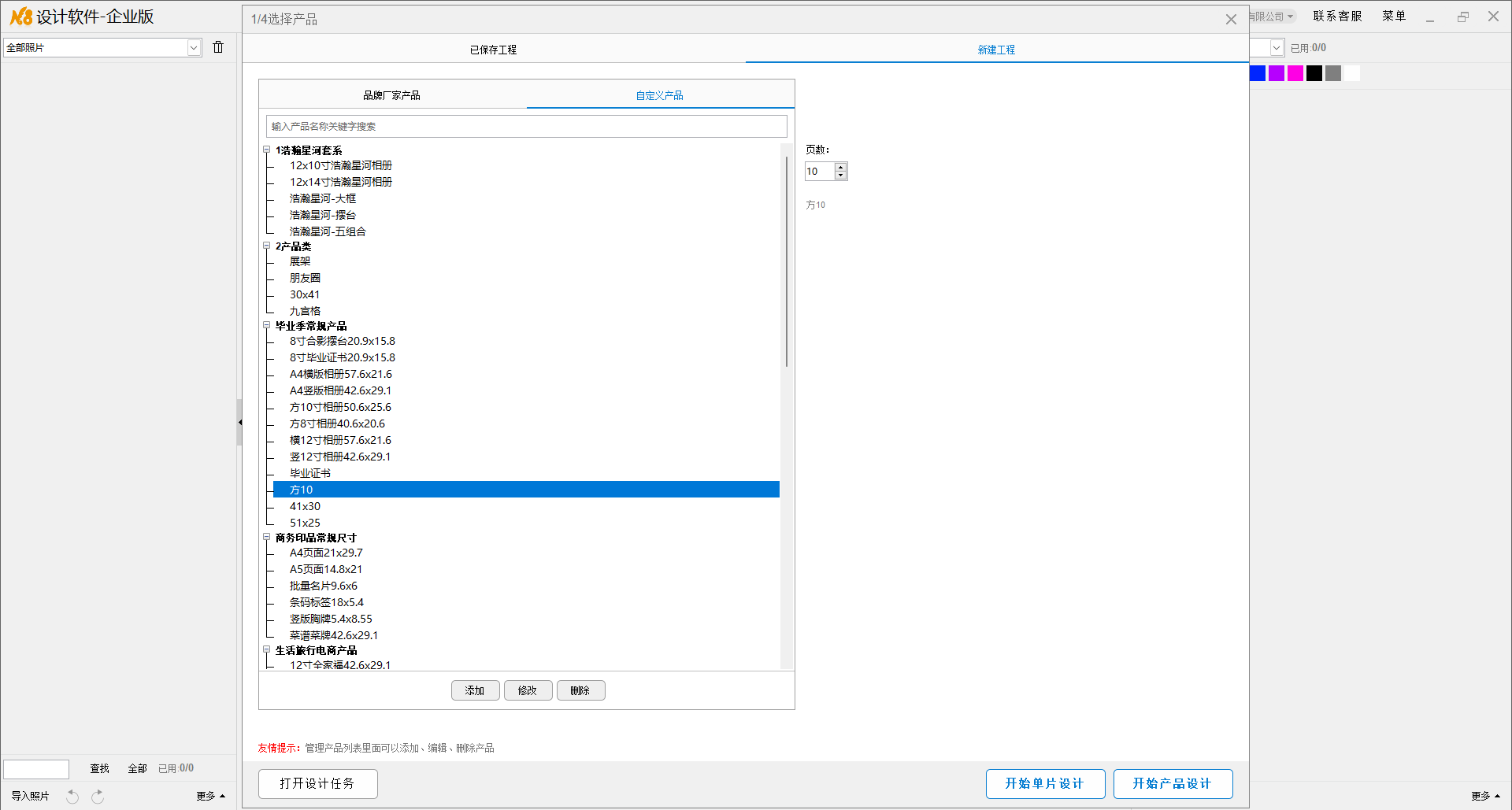The width and height of the screenshot is (1512, 810).
Task: Increase page count with up stepper arrow
Action: click(841, 167)
